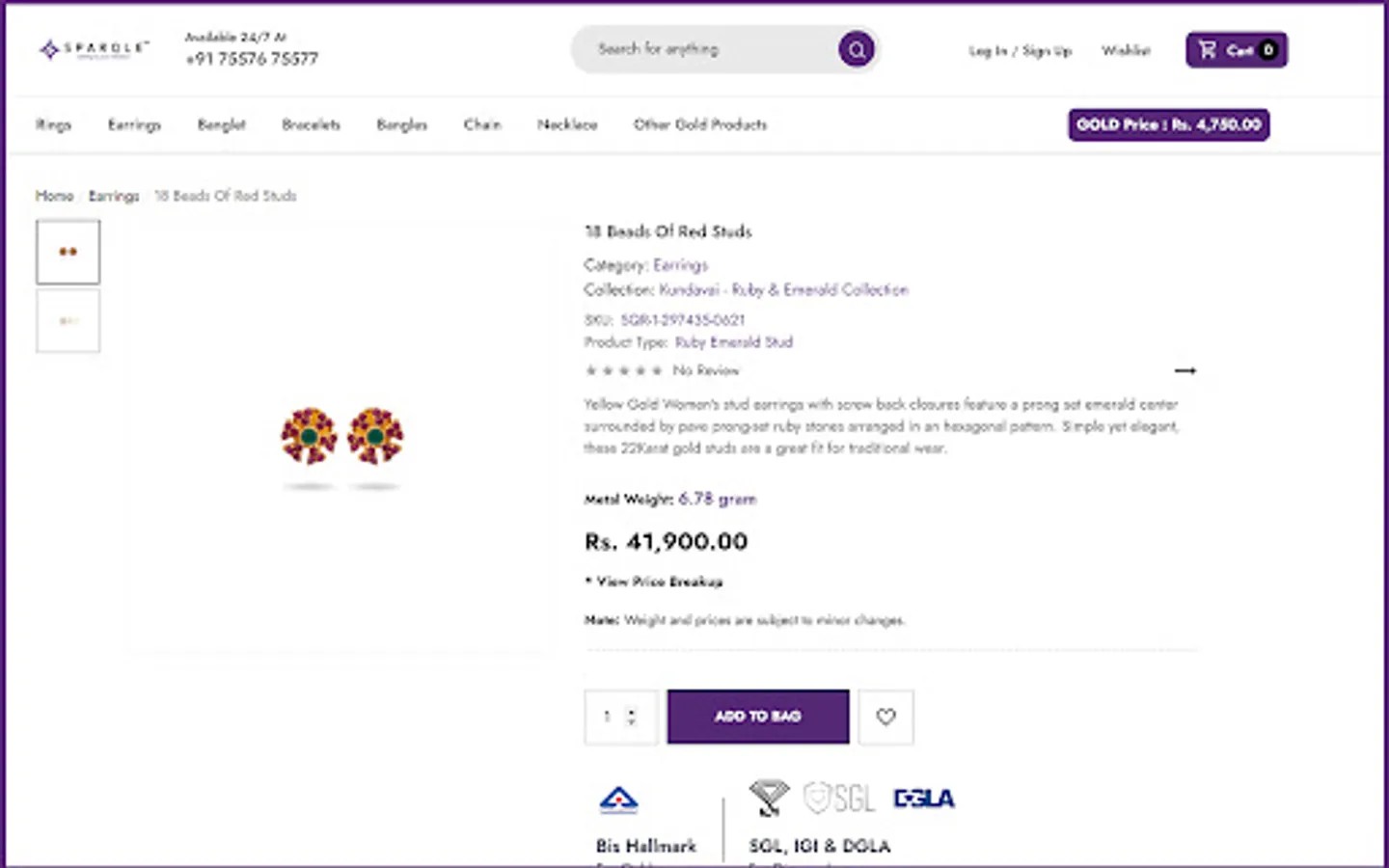Click the Search for anything field
1389x868 pixels.
(704, 49)
